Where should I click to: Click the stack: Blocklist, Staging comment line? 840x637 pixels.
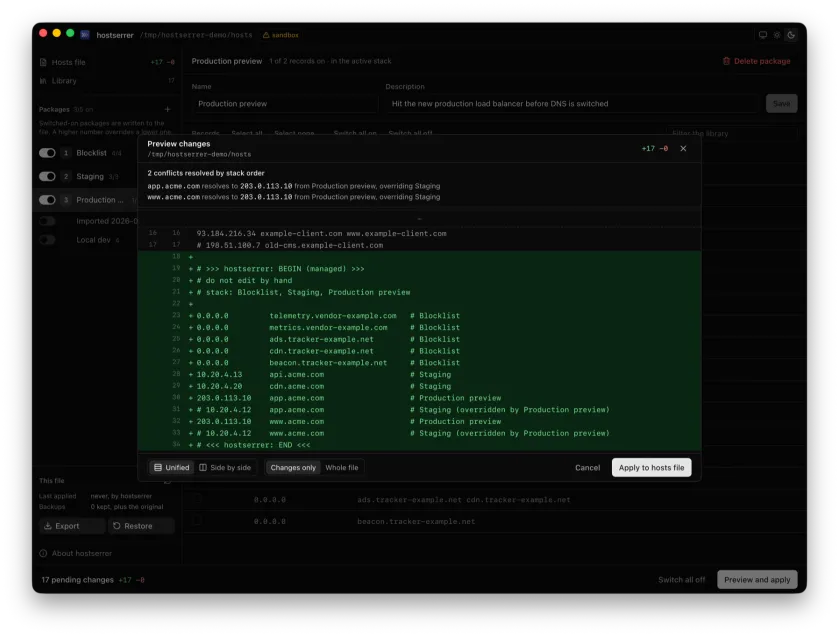click(x=419, y=292)
